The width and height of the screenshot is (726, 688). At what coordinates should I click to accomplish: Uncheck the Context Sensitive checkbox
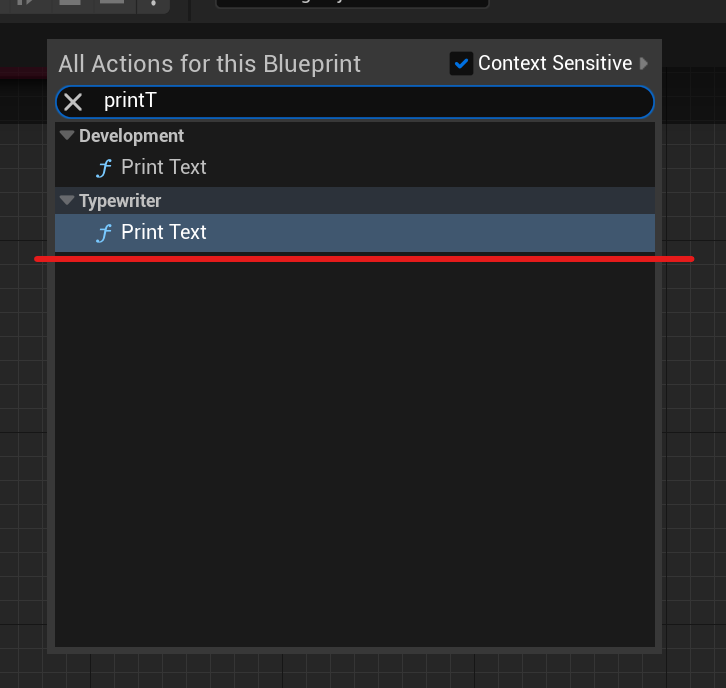(x=461, y=63)
